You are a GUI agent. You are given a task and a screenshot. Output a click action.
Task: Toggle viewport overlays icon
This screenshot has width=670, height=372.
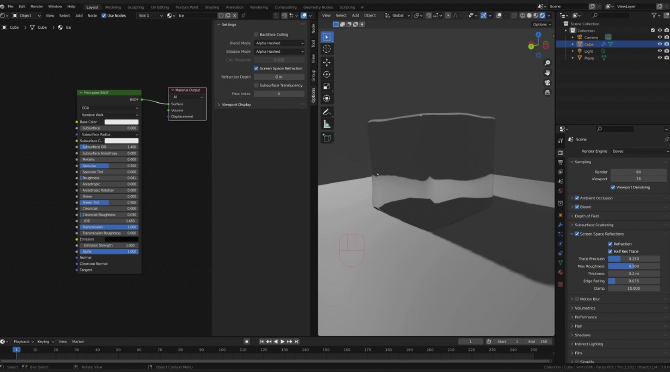[499, 15]
